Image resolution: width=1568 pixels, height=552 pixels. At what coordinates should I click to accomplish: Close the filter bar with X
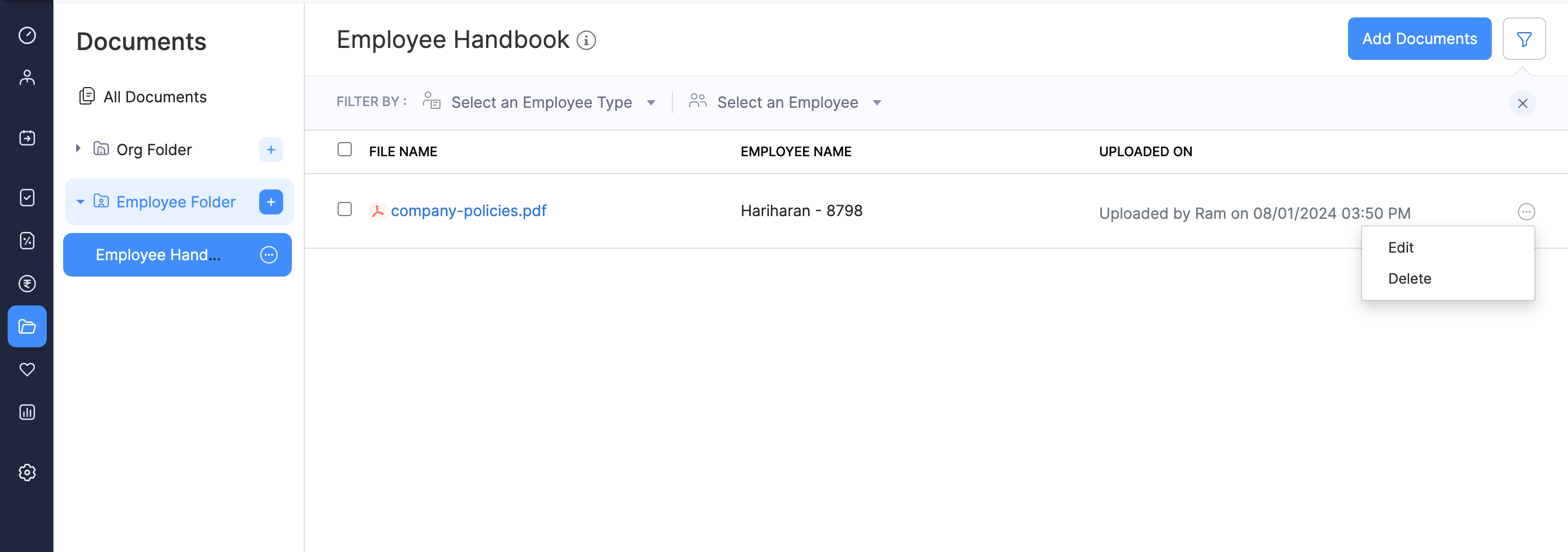1522,103
